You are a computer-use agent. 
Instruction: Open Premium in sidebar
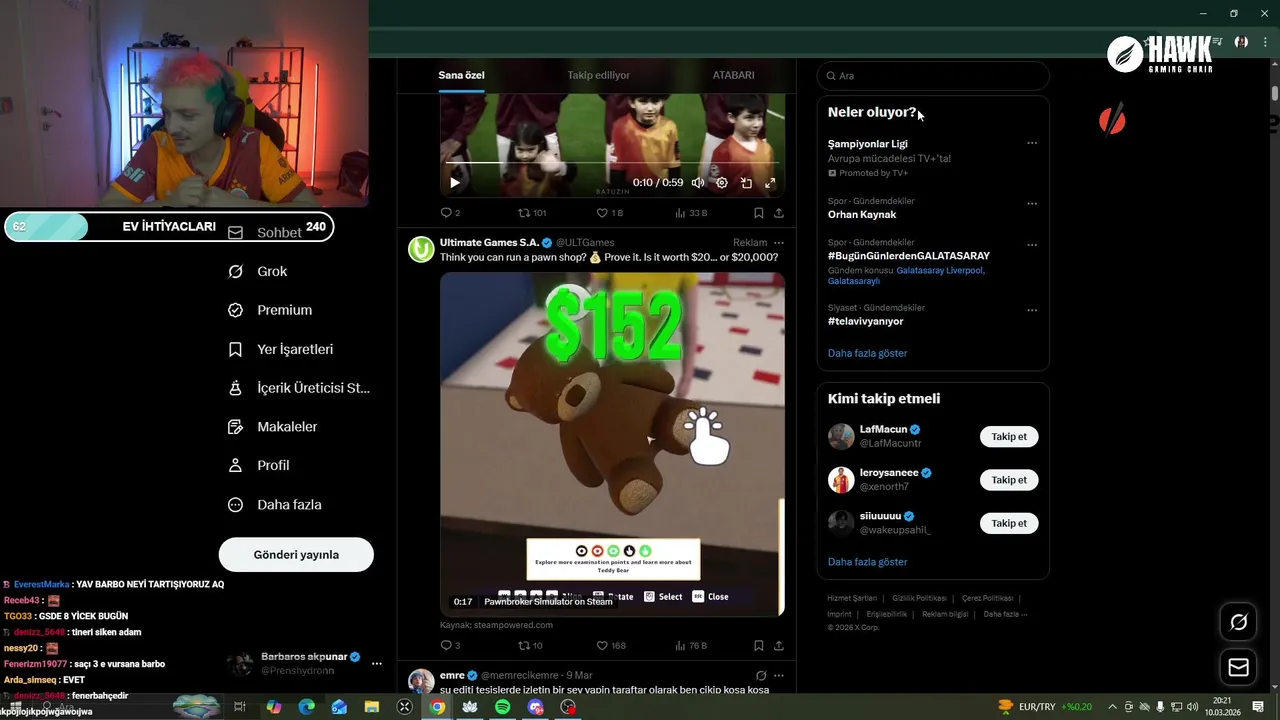tap(270, 310)
